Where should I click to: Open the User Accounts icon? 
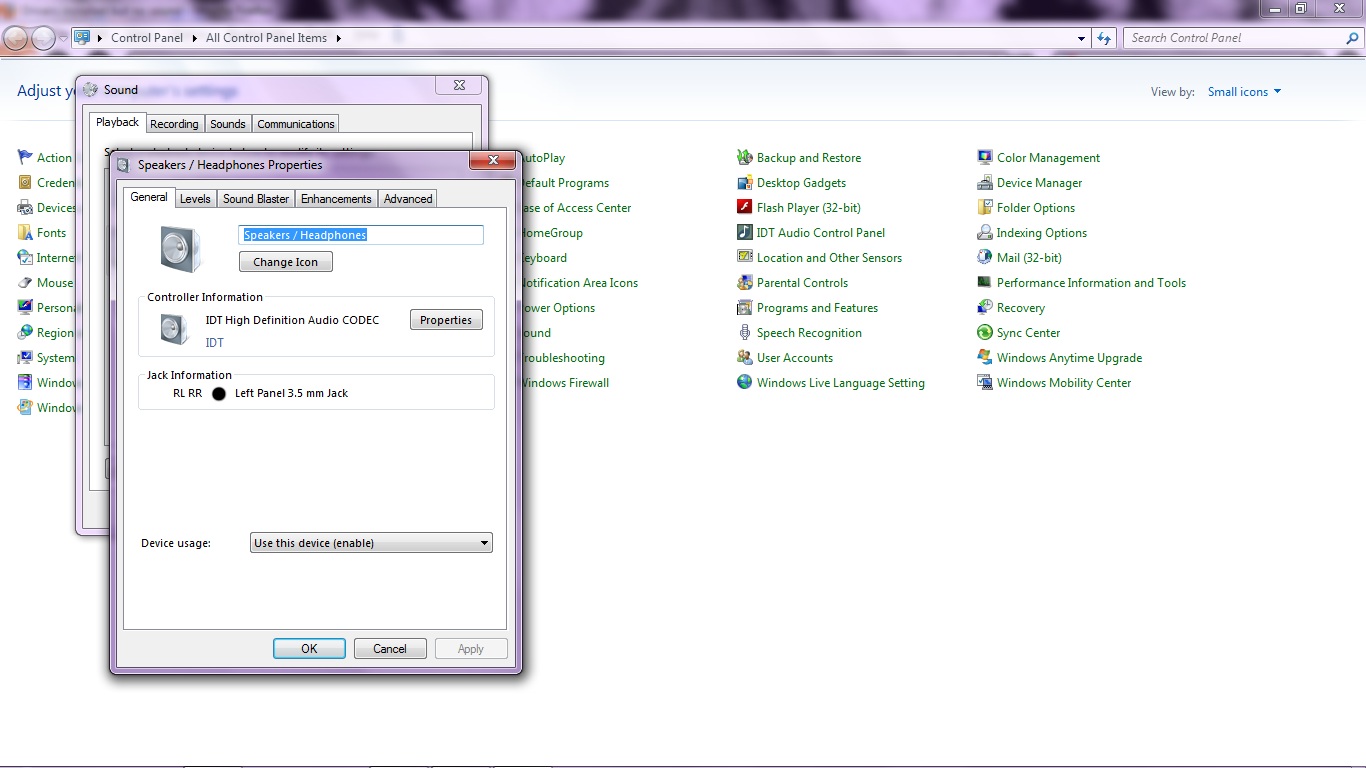(744, 358)
